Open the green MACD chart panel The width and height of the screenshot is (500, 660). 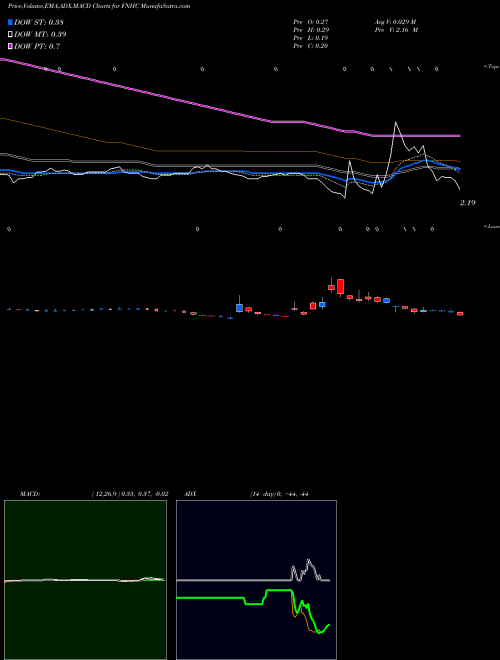(85, 580)
